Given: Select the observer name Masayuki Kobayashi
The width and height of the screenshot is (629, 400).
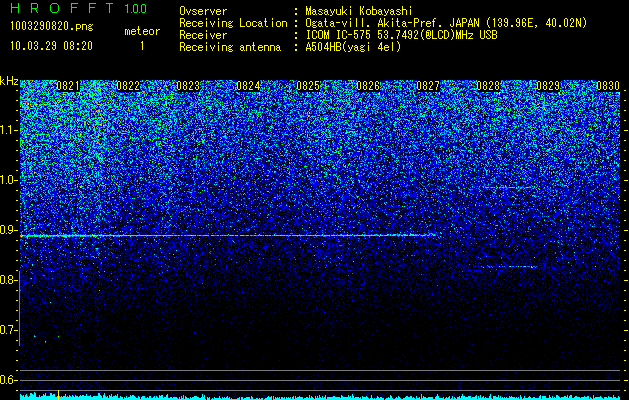Looking at the screenshot, I should click(358, 11).
